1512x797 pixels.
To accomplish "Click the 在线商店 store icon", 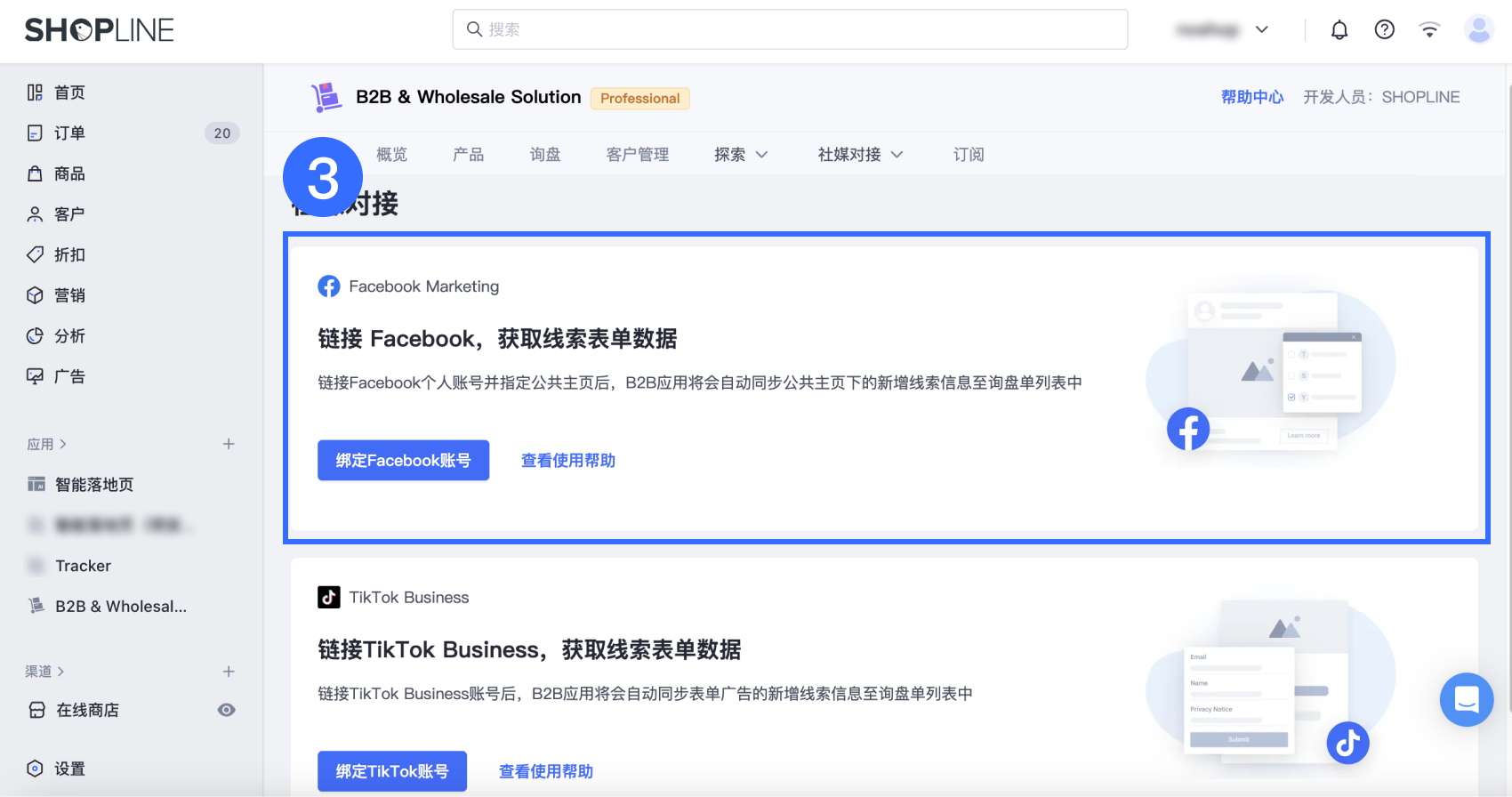I will click(x=36, y=710).
